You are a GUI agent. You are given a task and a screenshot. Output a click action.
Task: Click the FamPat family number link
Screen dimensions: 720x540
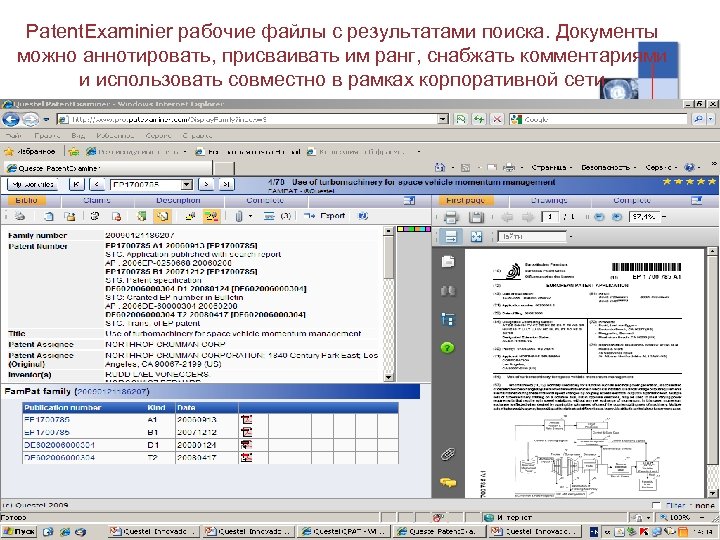112,392
